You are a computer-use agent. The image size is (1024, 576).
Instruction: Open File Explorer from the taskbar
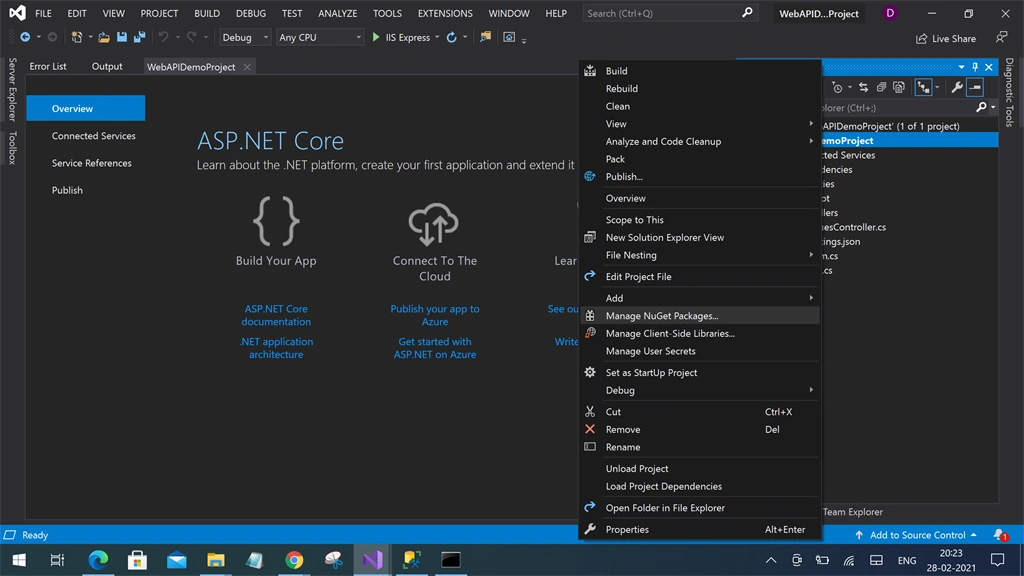coord(216,560)
